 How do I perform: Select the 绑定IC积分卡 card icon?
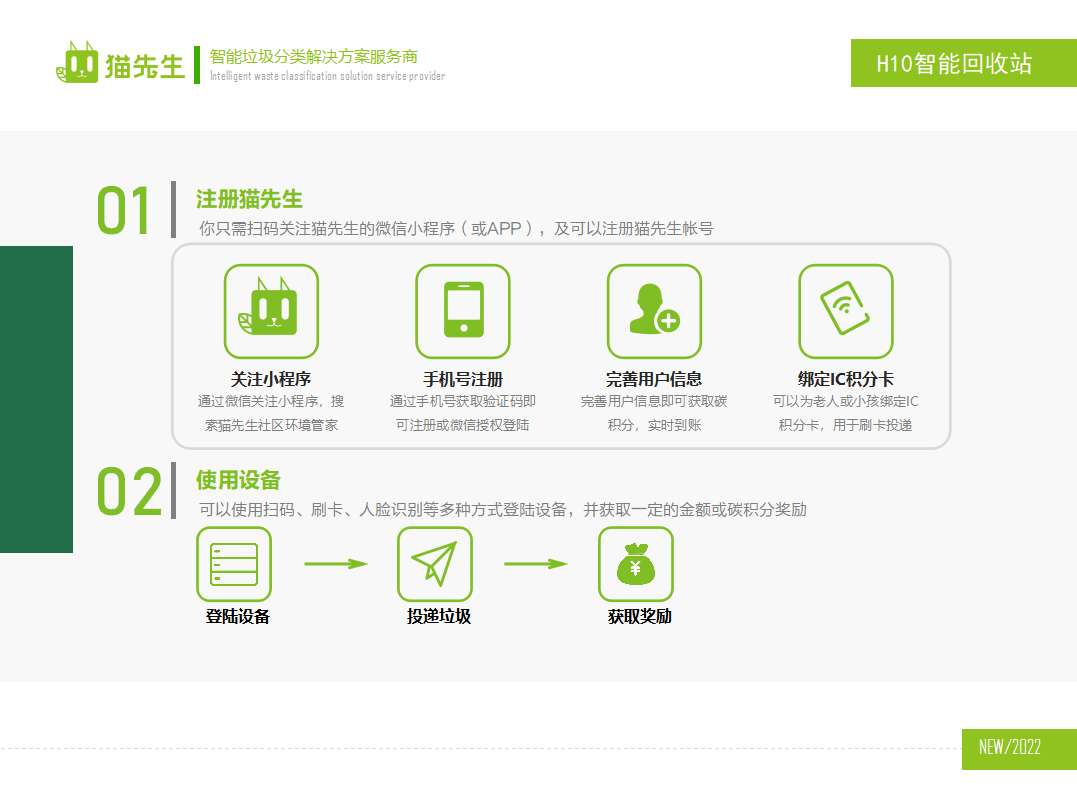(x=845, y=310)
